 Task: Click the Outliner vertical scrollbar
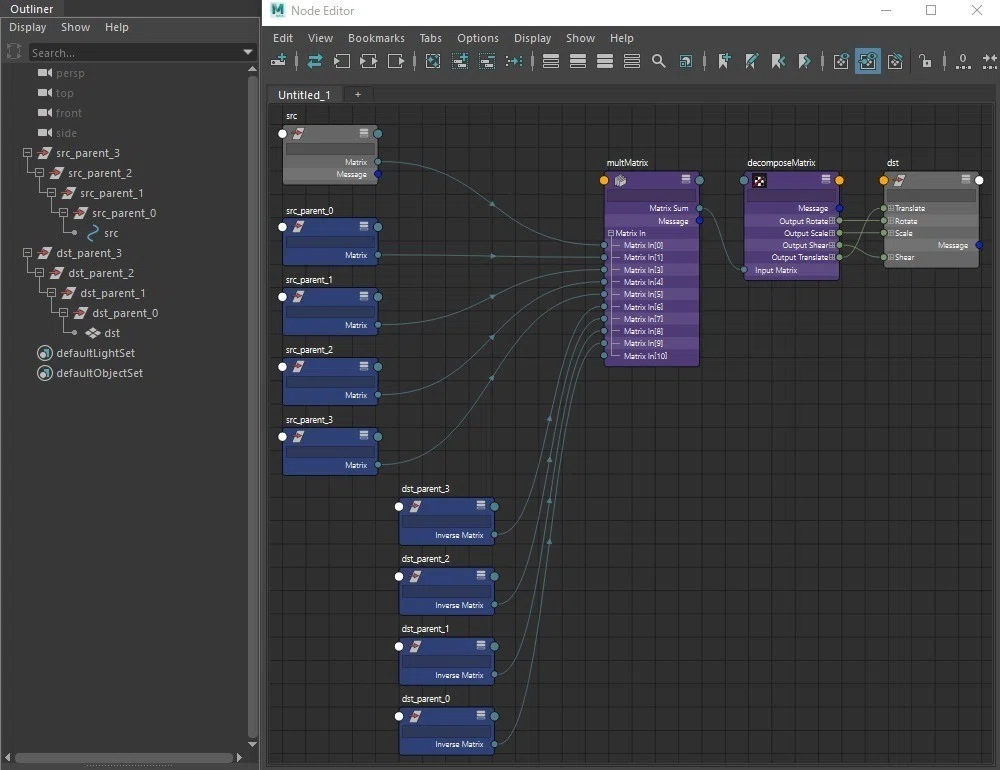(x=253, y=407)
